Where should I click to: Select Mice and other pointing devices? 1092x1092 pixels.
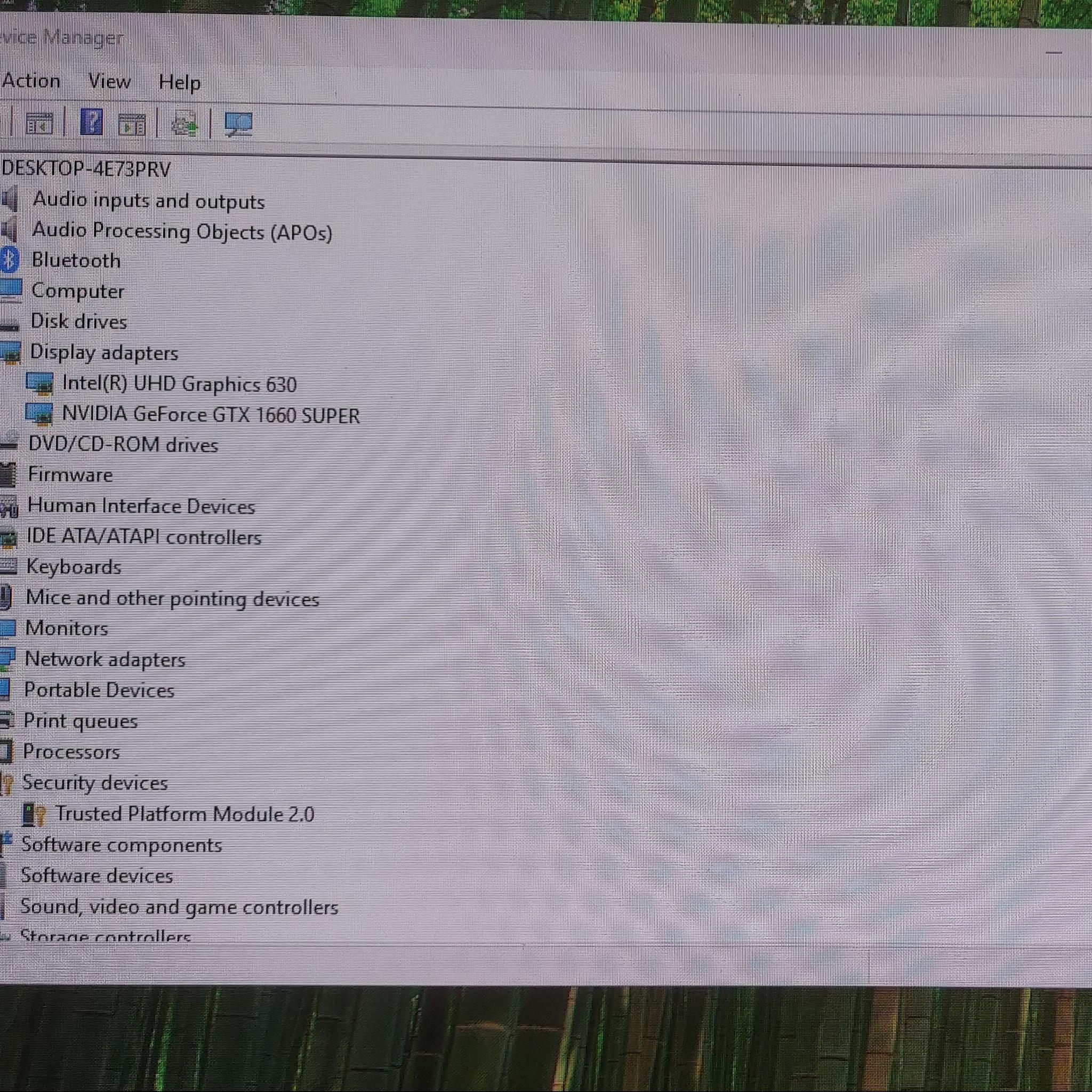click(172, 598)
